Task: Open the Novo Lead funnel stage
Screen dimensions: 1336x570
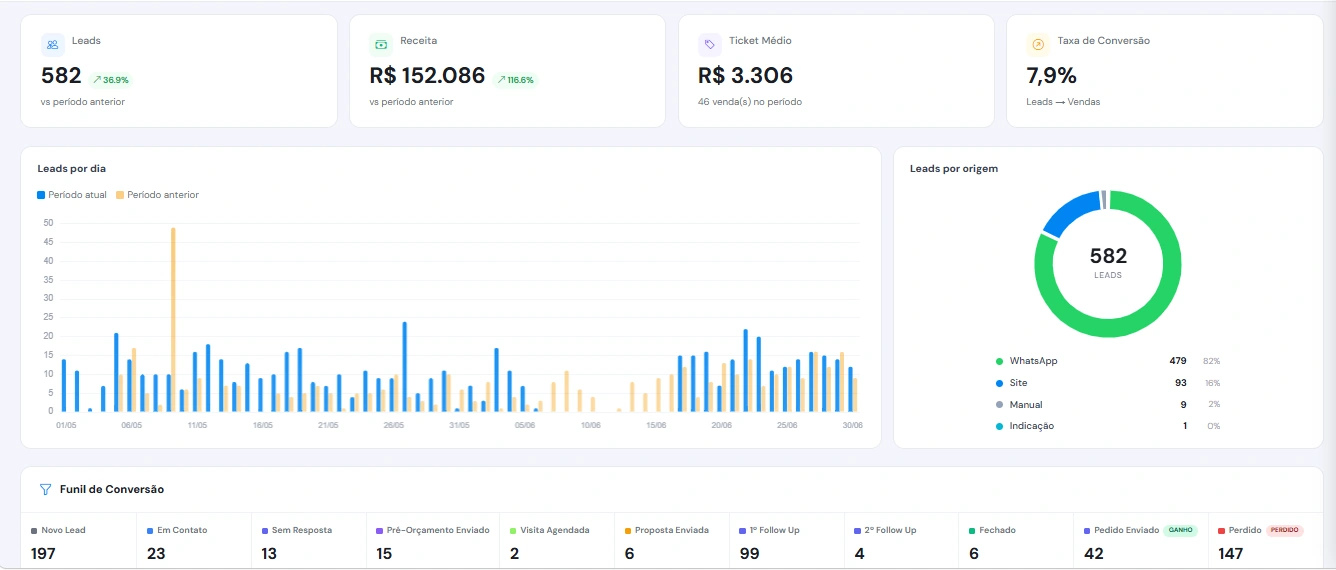Action: pyautogui.click(x=78, y=541)
